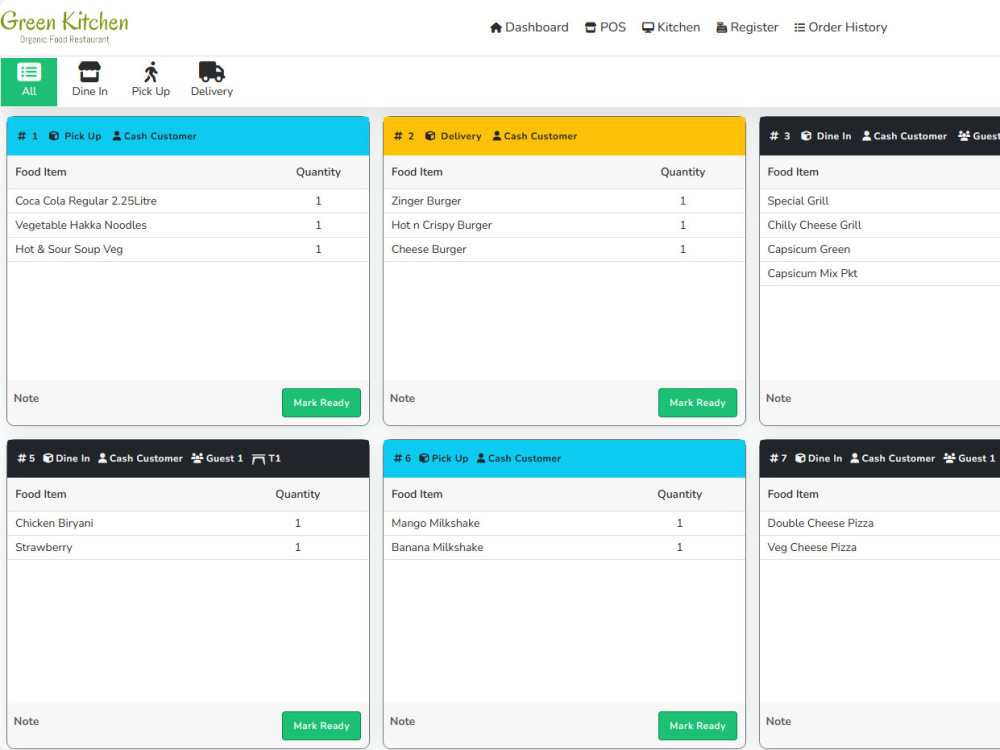Click the monitor icon beside Kitchen
Image resolution: width=1000 pixels, height=750 pixels.
pyautogui.click(x=648, y=27)
